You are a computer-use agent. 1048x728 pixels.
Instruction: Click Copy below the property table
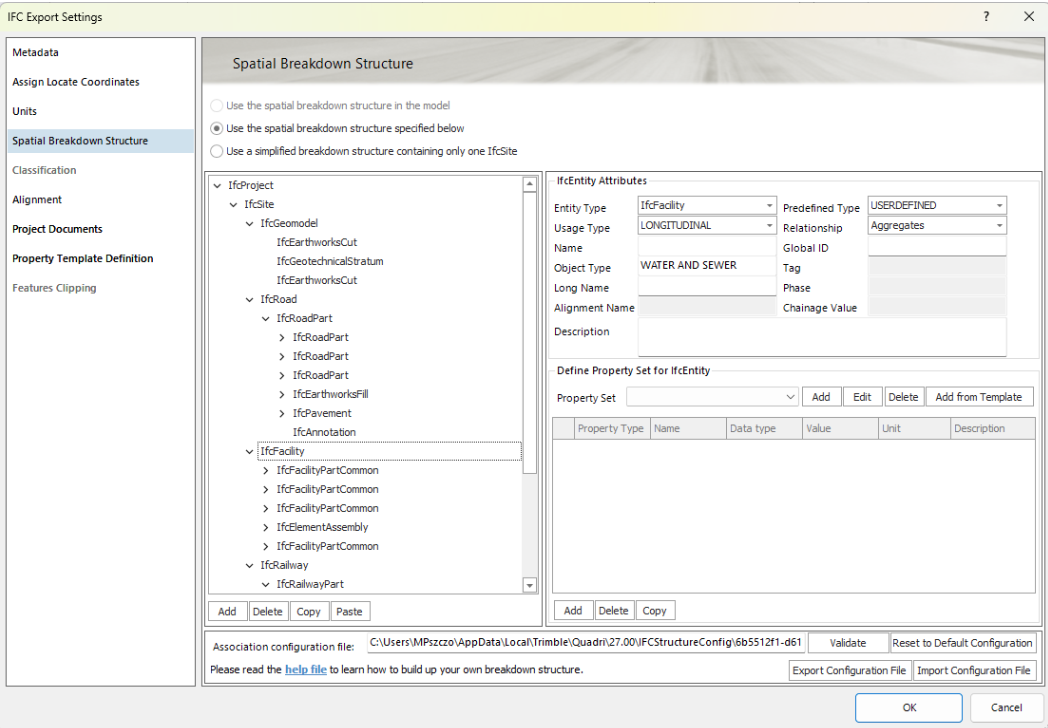[655, 610]
